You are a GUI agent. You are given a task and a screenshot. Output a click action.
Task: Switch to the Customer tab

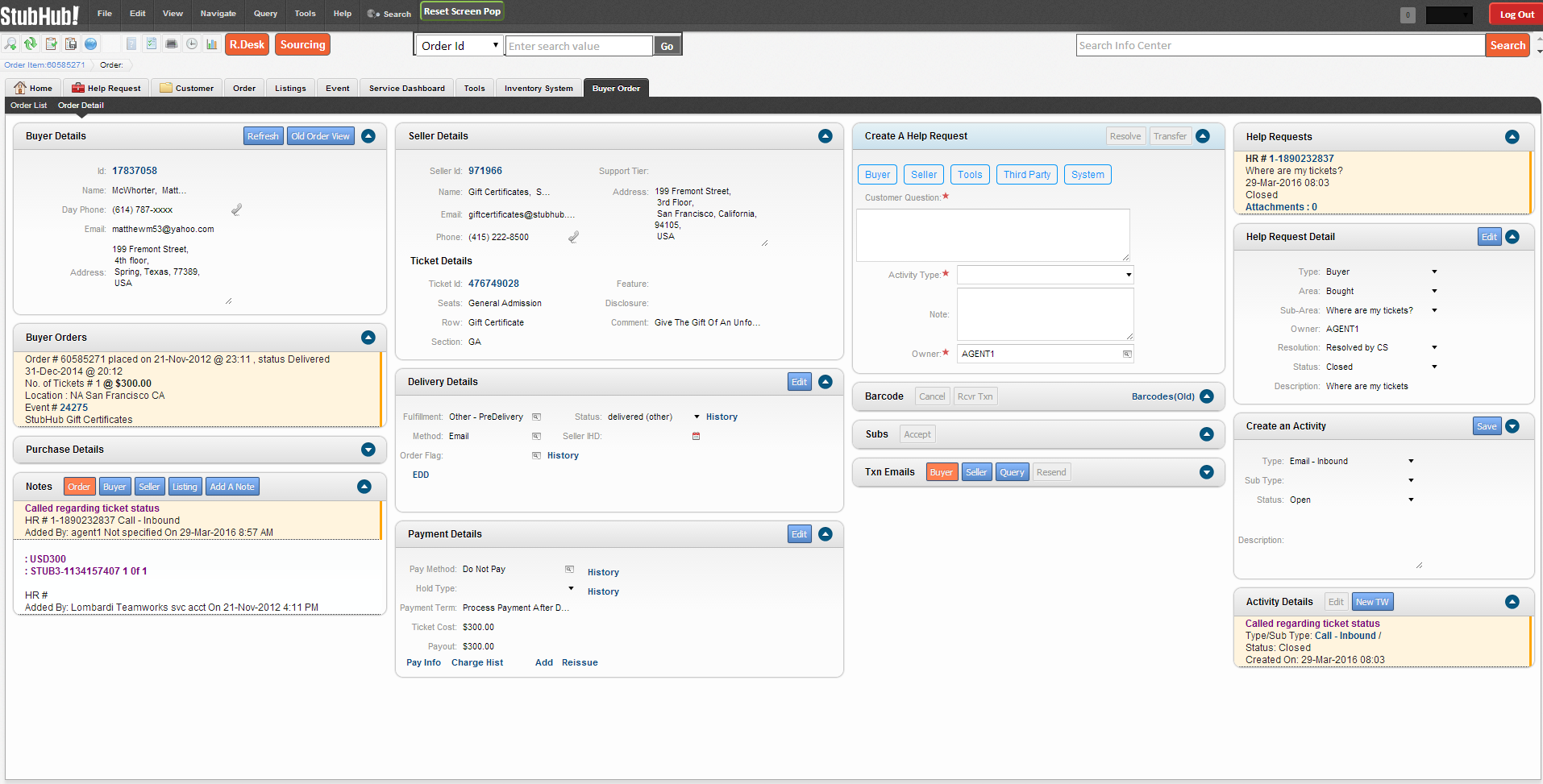click(x=187, y=88)
